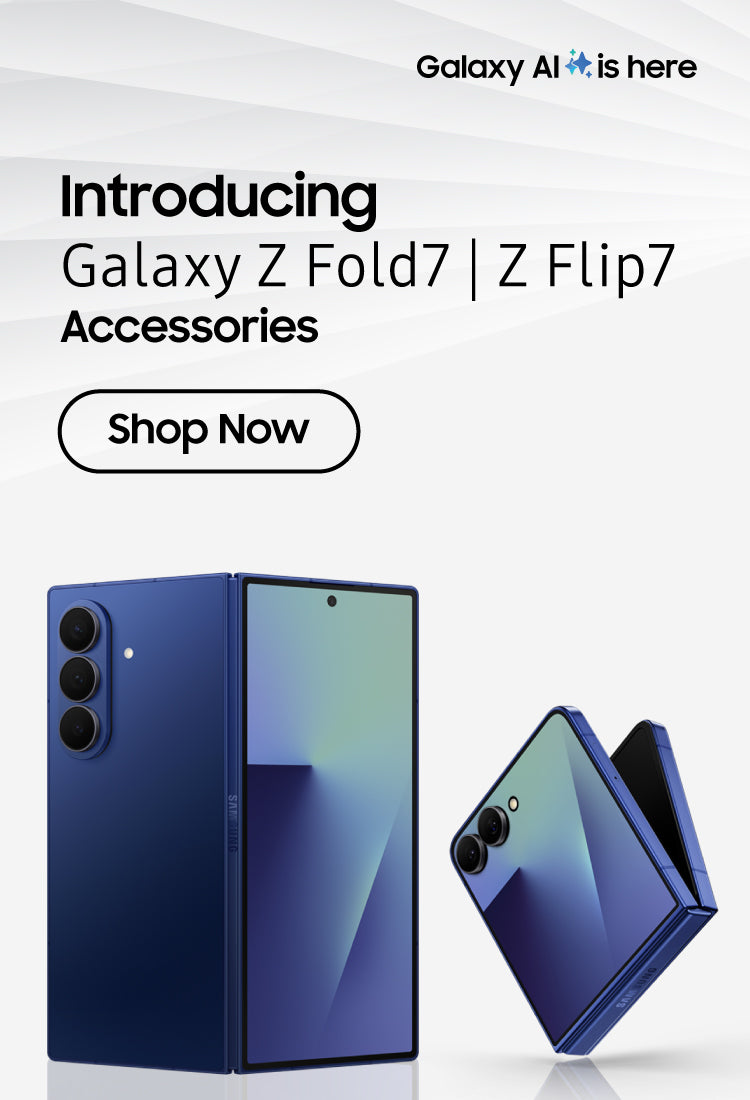
Task: Click the Flip7 lower camera lens
Action: pyautogui.click(x=471, y=853)
